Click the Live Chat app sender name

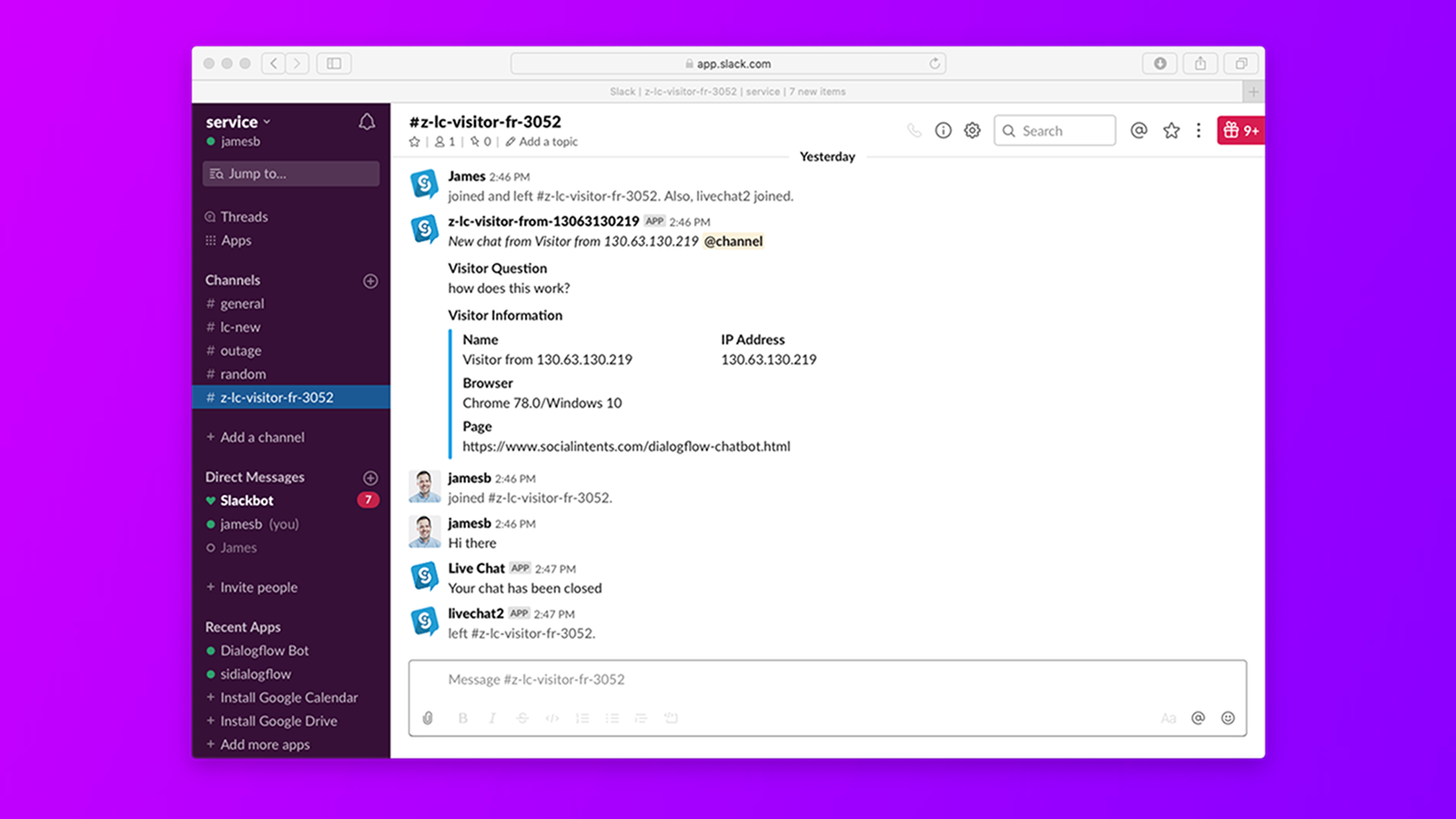pyautogui.click(x=476, y=568)
